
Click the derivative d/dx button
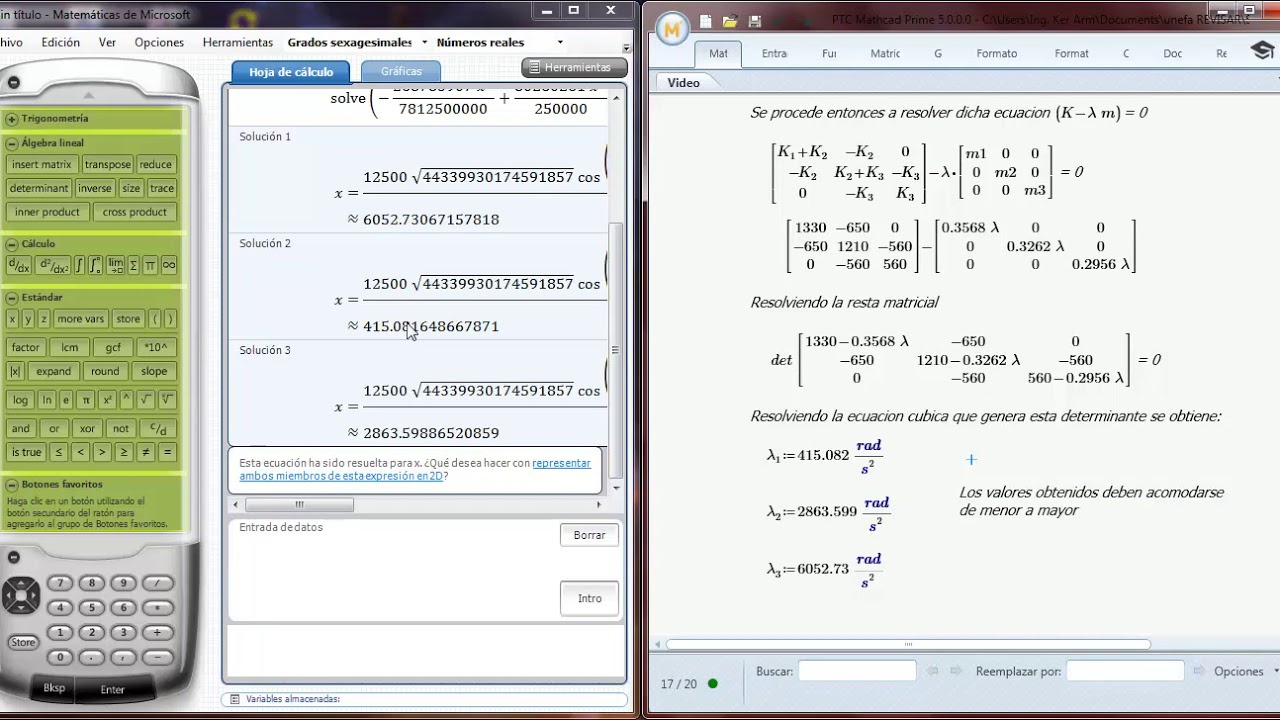(19, 266)
